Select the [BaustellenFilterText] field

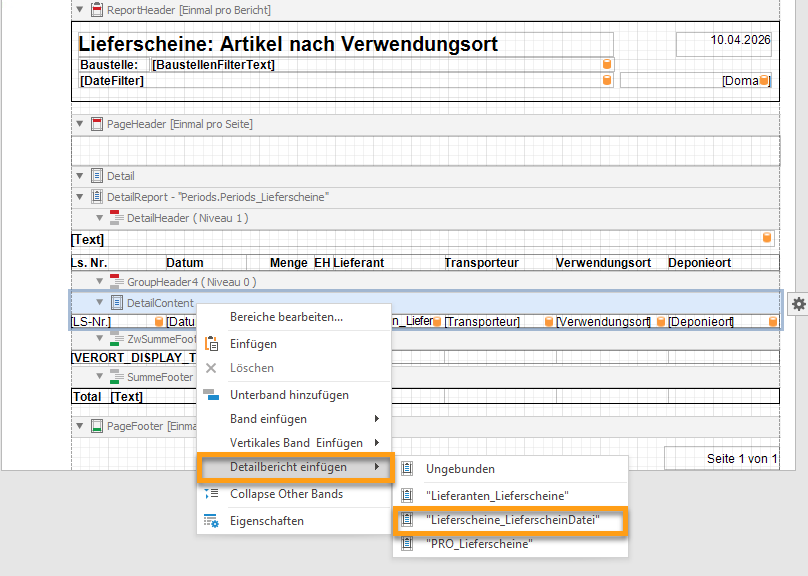point(382,64)
